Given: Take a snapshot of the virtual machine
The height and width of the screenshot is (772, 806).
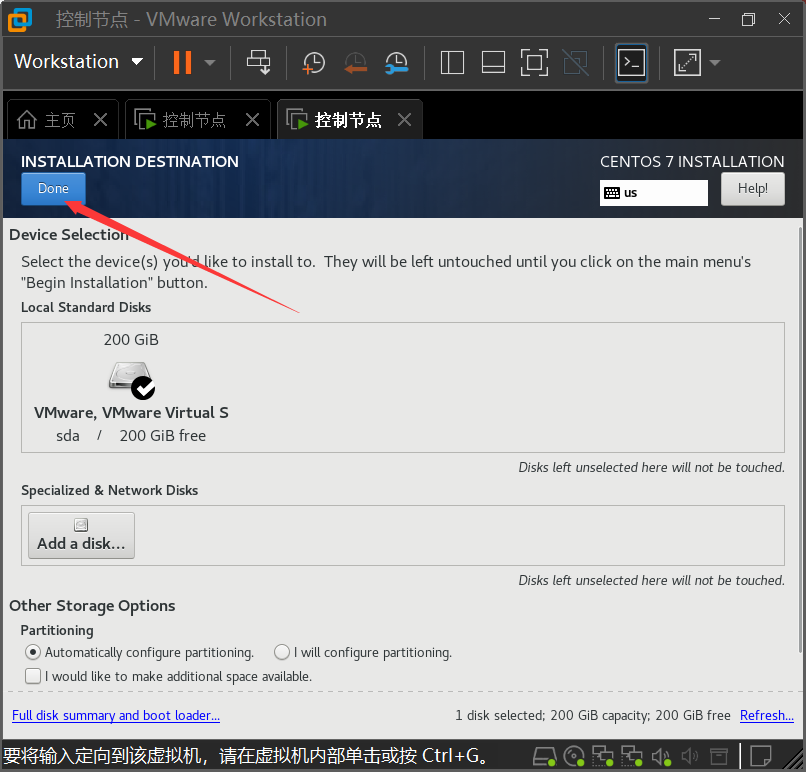Looking at the screenshot, I should click(x=313, y=62).
